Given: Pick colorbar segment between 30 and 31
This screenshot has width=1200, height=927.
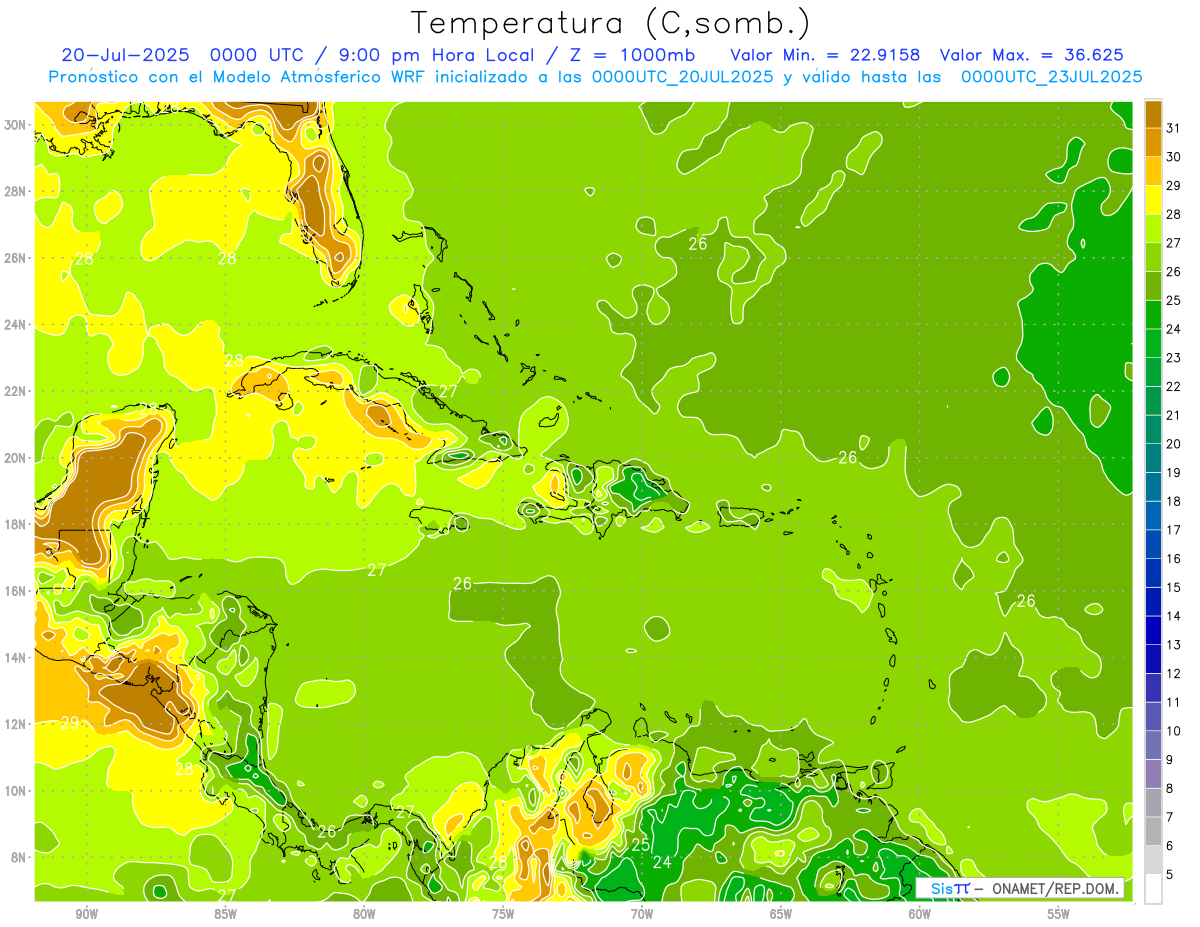Looking at the screenshot, I should point(1153,143).
